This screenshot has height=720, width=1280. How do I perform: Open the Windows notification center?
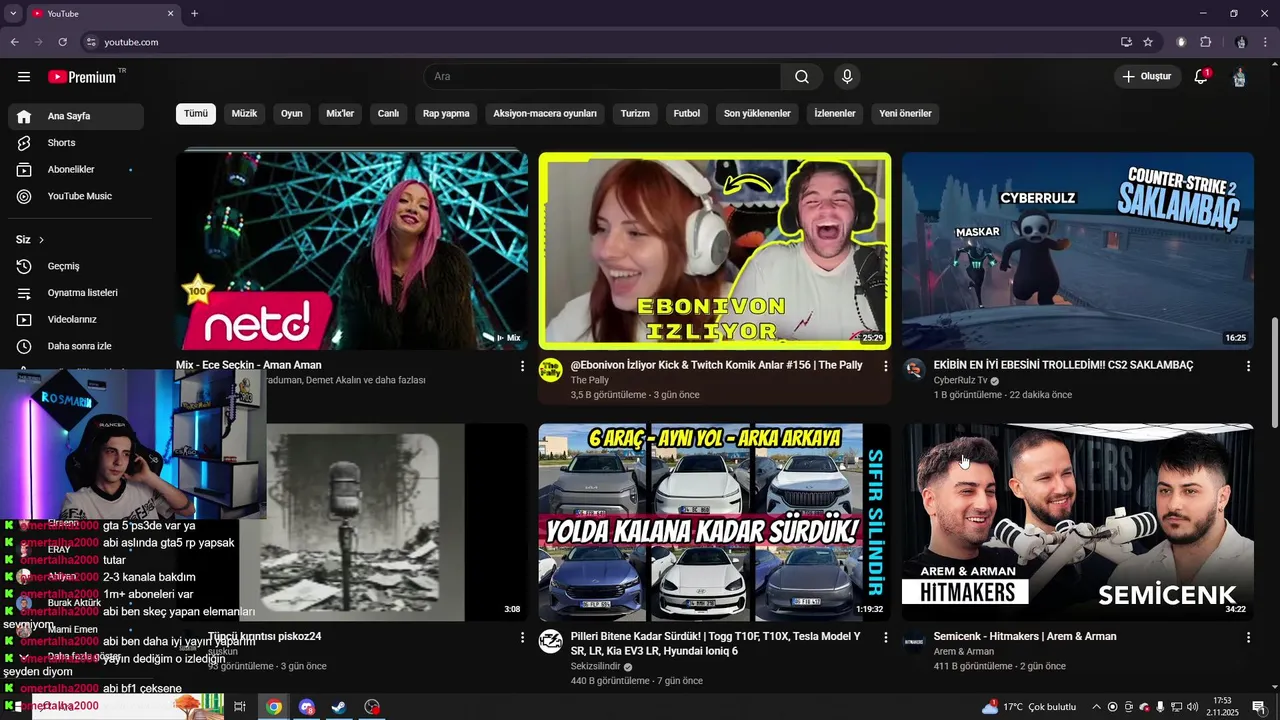click(x=1259, y=707)
